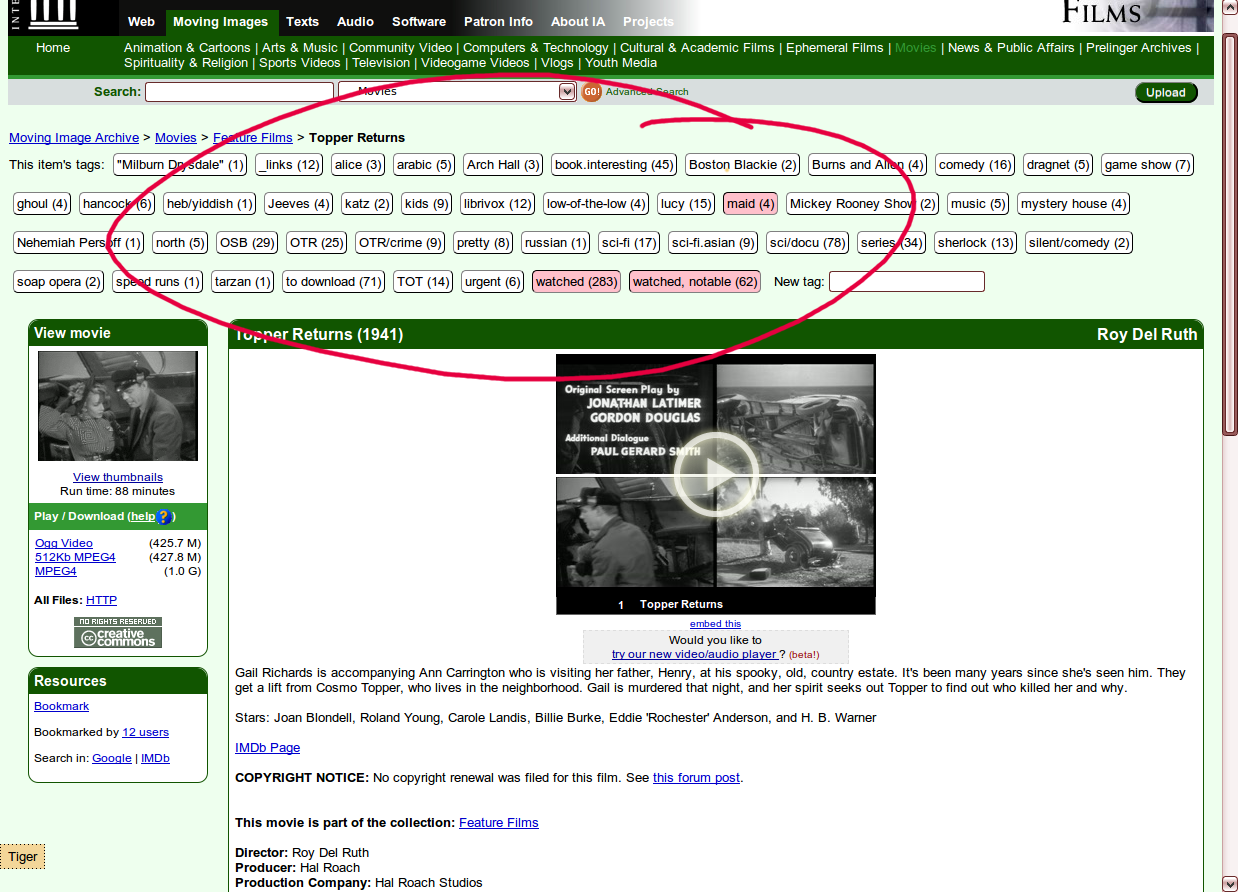Open the Projects tab
The height and width of the screenshot is (892, 1238).
648,21
